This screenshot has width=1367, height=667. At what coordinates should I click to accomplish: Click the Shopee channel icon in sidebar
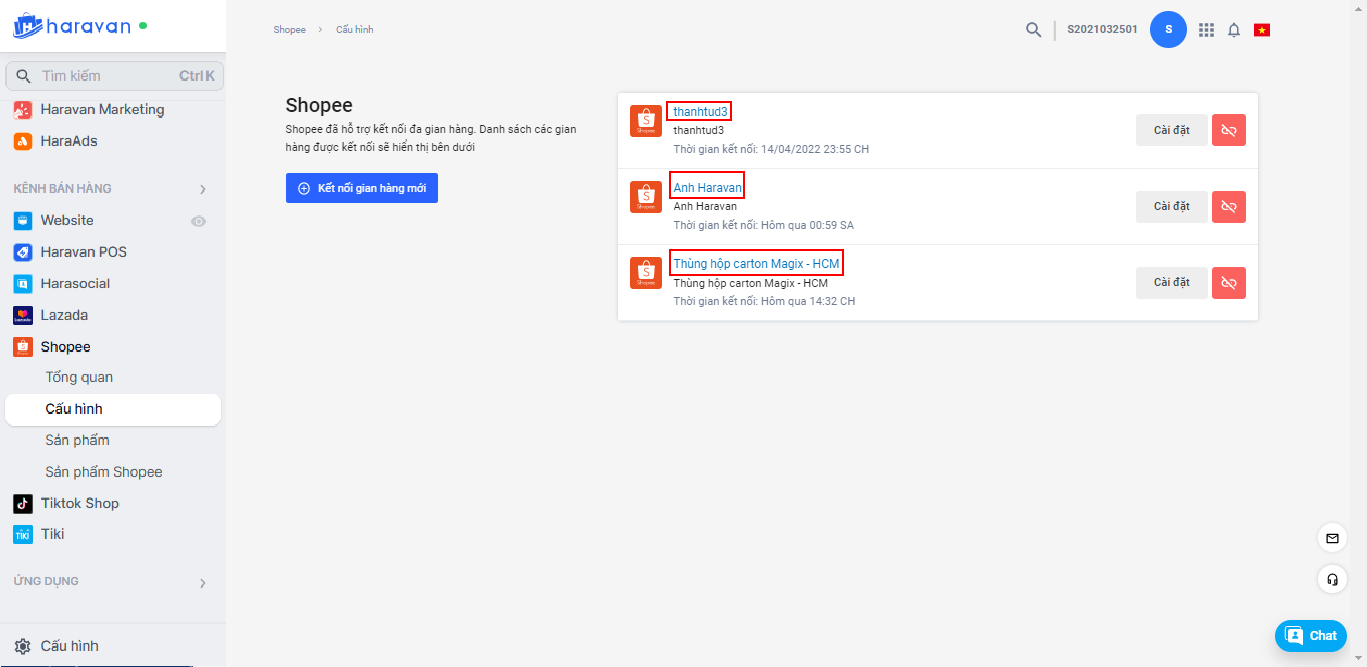coord(23,347)
